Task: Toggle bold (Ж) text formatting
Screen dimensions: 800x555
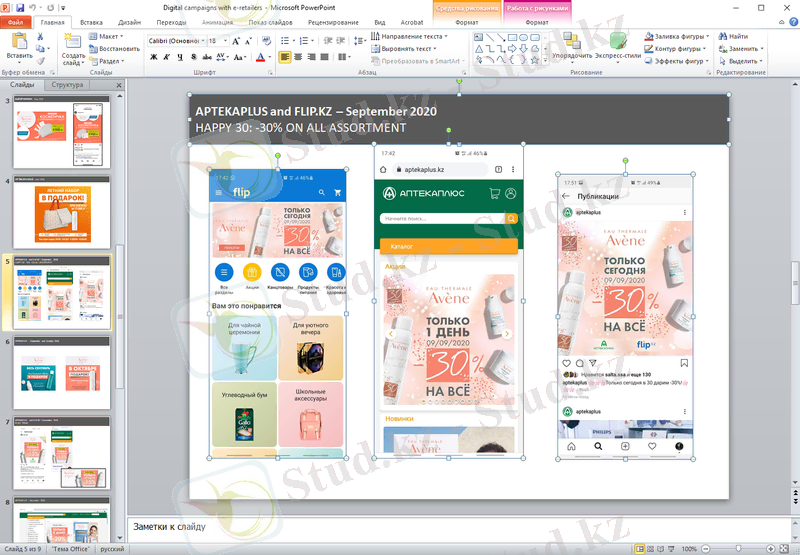Action: 152,57
